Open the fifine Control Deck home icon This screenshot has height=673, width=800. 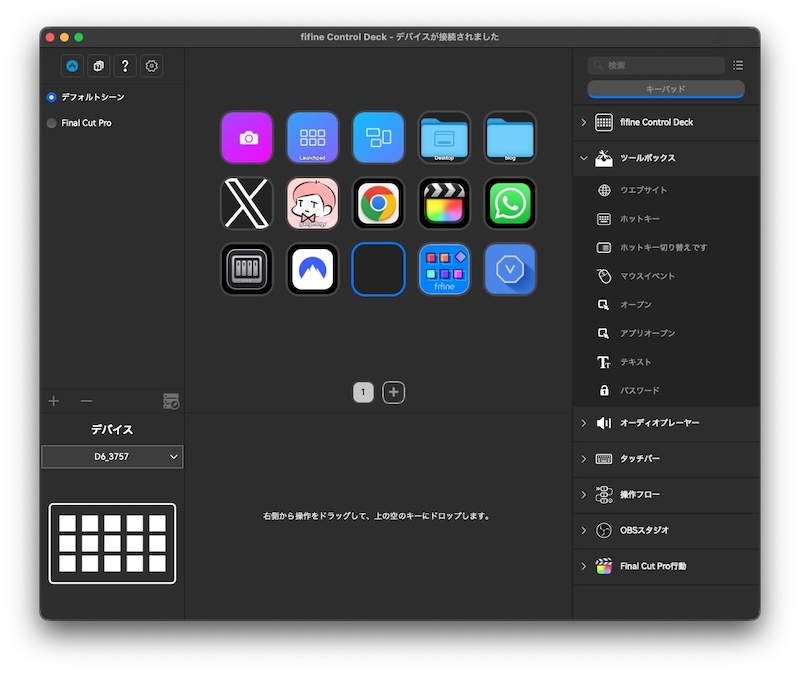click(x=71, y=65)
